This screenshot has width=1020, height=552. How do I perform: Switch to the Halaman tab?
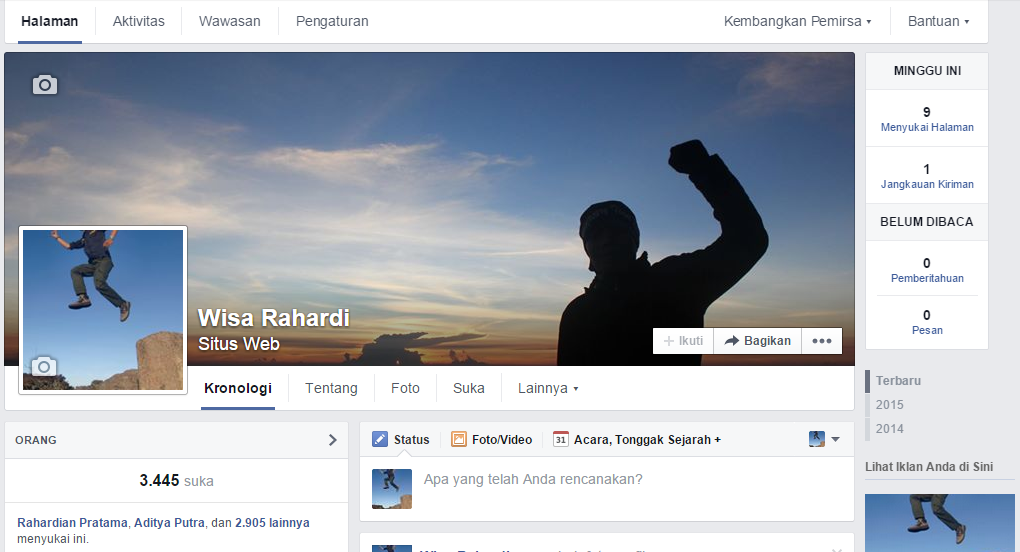tap(49, 21)
